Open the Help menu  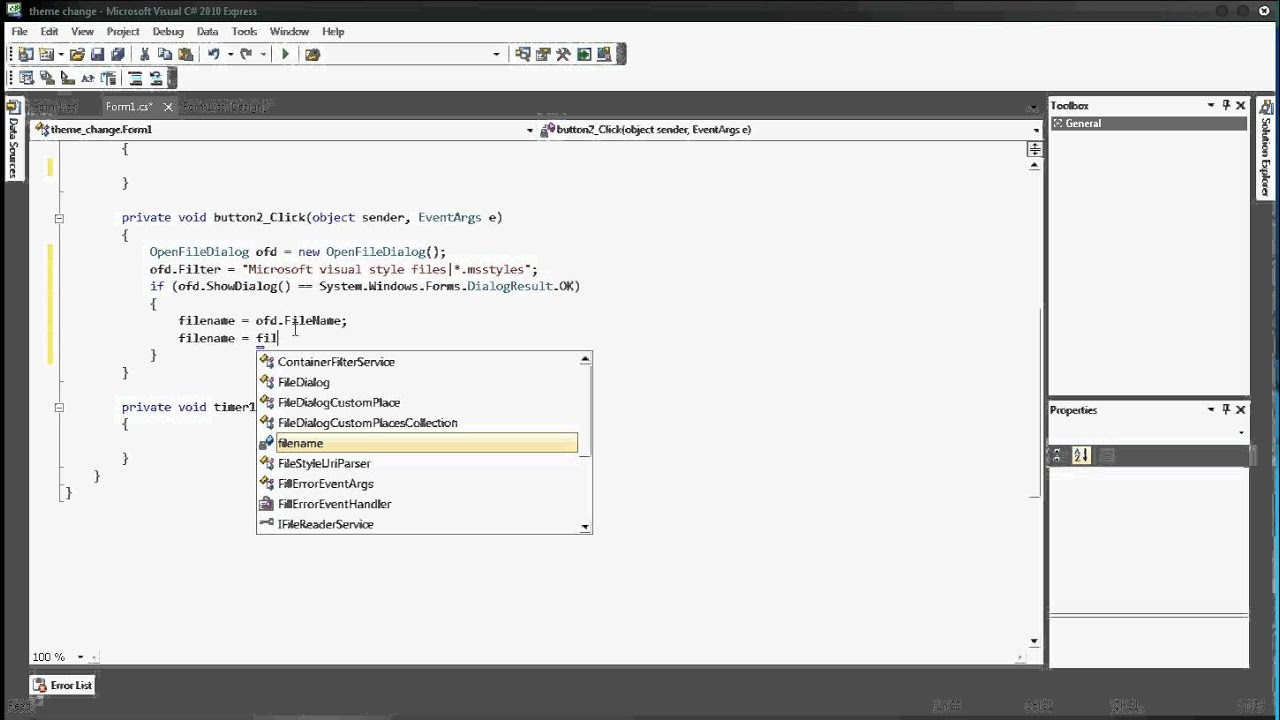click(x=333, y=32)
